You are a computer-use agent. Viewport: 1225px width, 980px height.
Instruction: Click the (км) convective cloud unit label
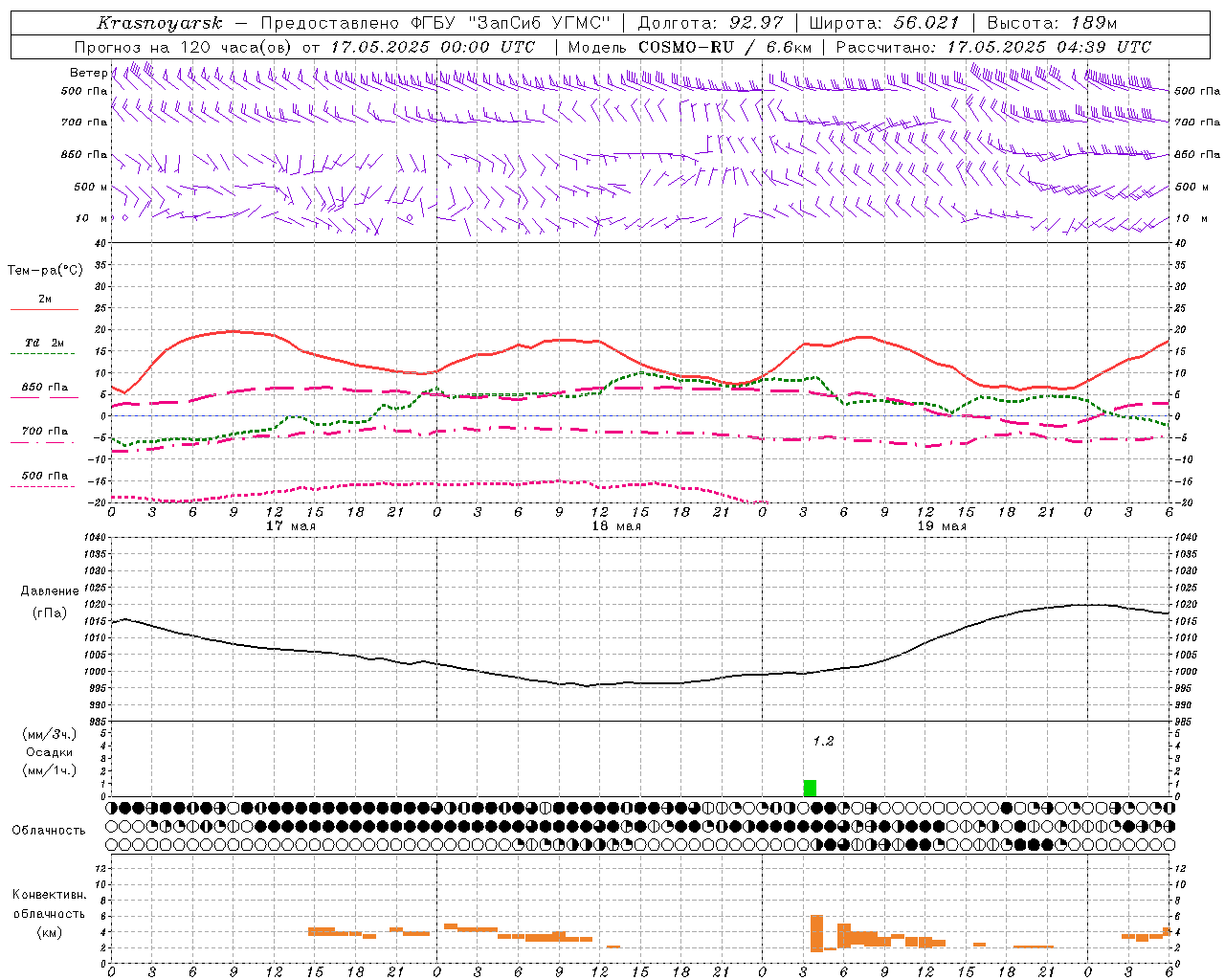coord(50,932)
